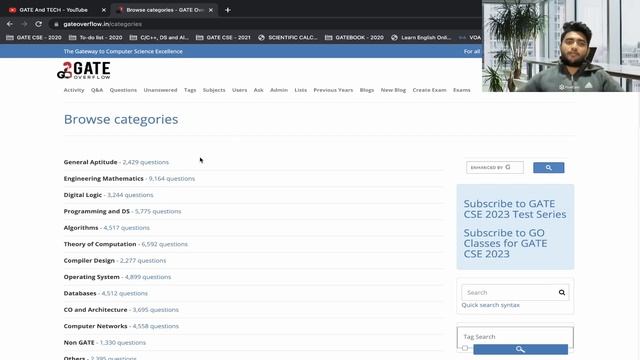Open the Operating System category
Image resolution: width=640 pixels, height=360 pixels.
pyautogui.click(x=91, y=276)
